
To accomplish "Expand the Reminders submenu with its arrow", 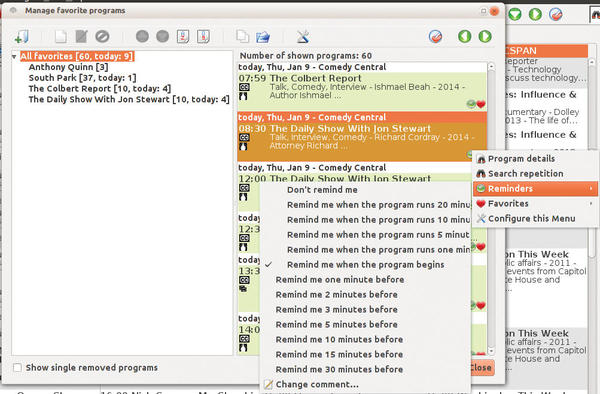I will point(591,189).
